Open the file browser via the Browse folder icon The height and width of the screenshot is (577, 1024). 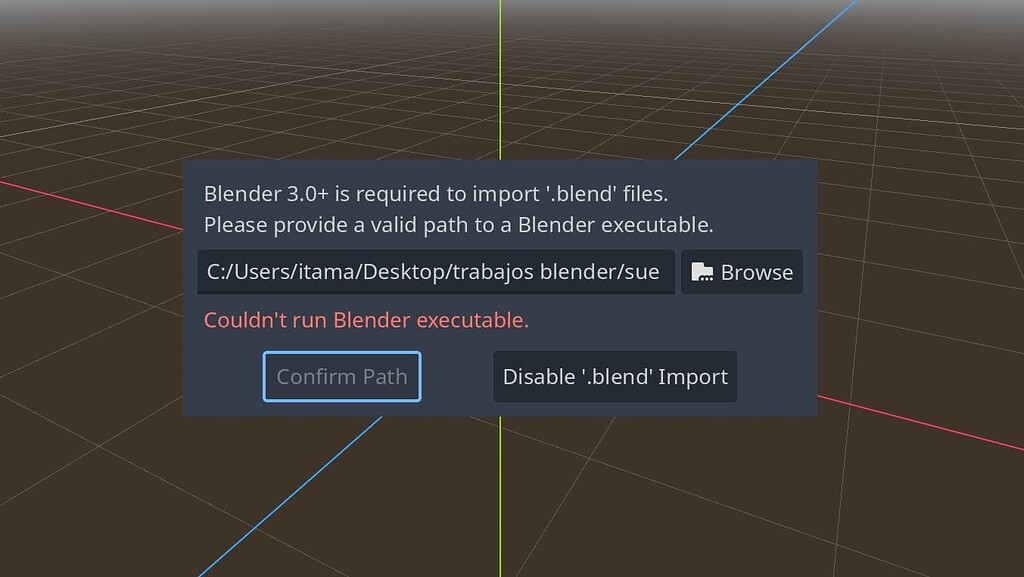(701, 271)
